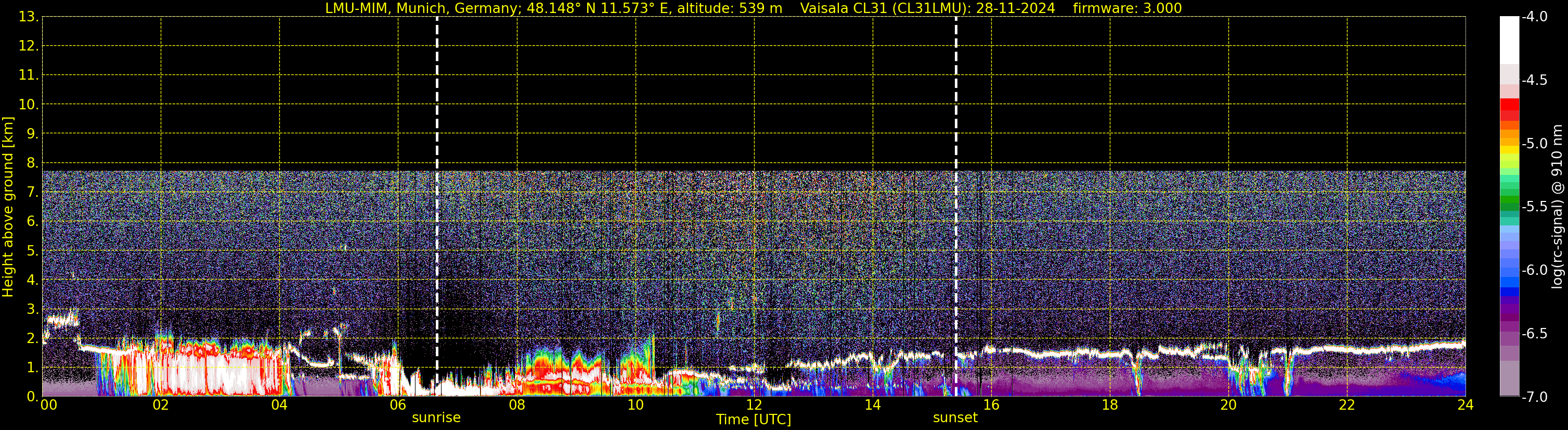Click the '0.' height axis tick label
Screen dimensions: 1568x430
tap(32, 397)
